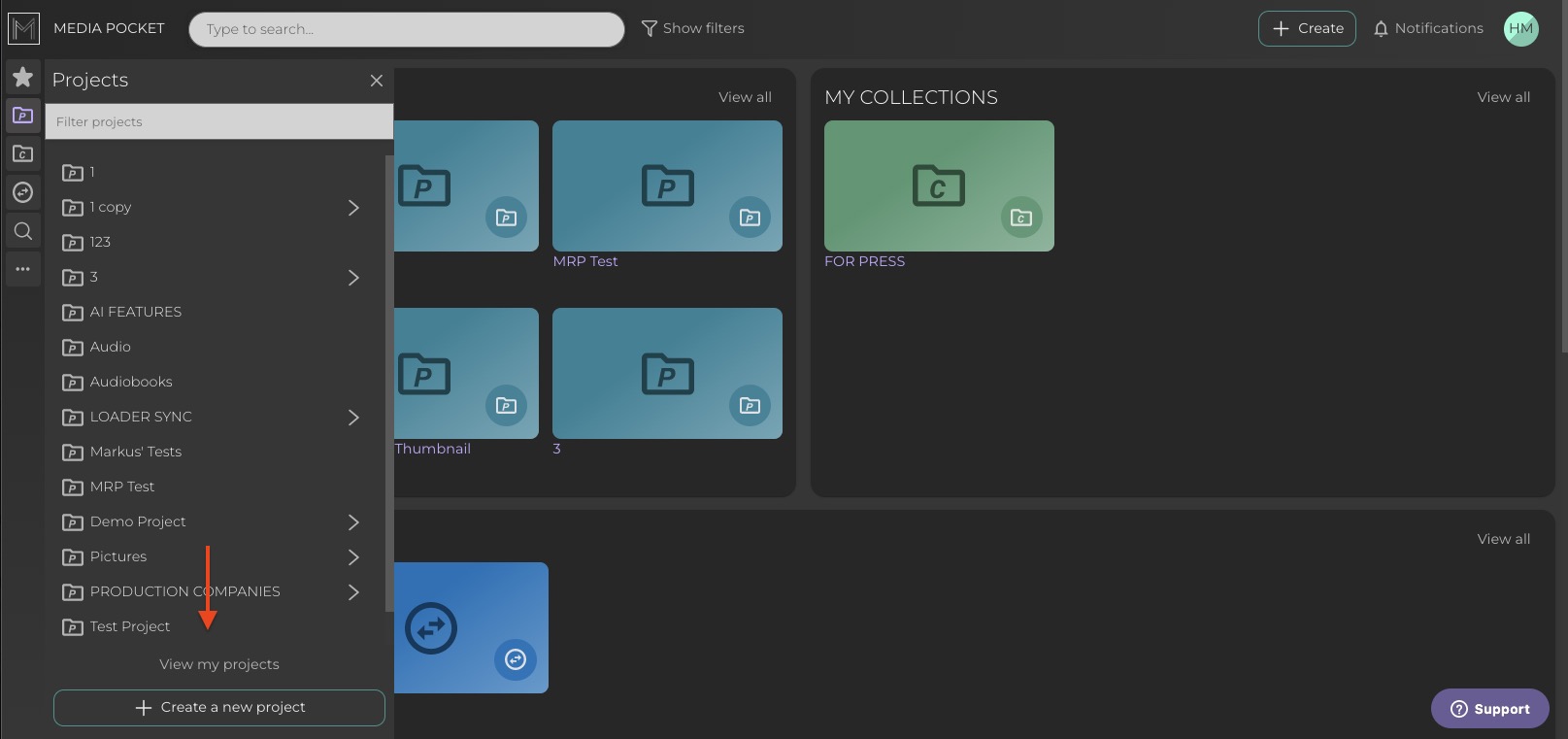This screenshot has height=739, width=1568.
Task: Click the transfers swap sidebar icon
Action: click(x=23, y=192)
